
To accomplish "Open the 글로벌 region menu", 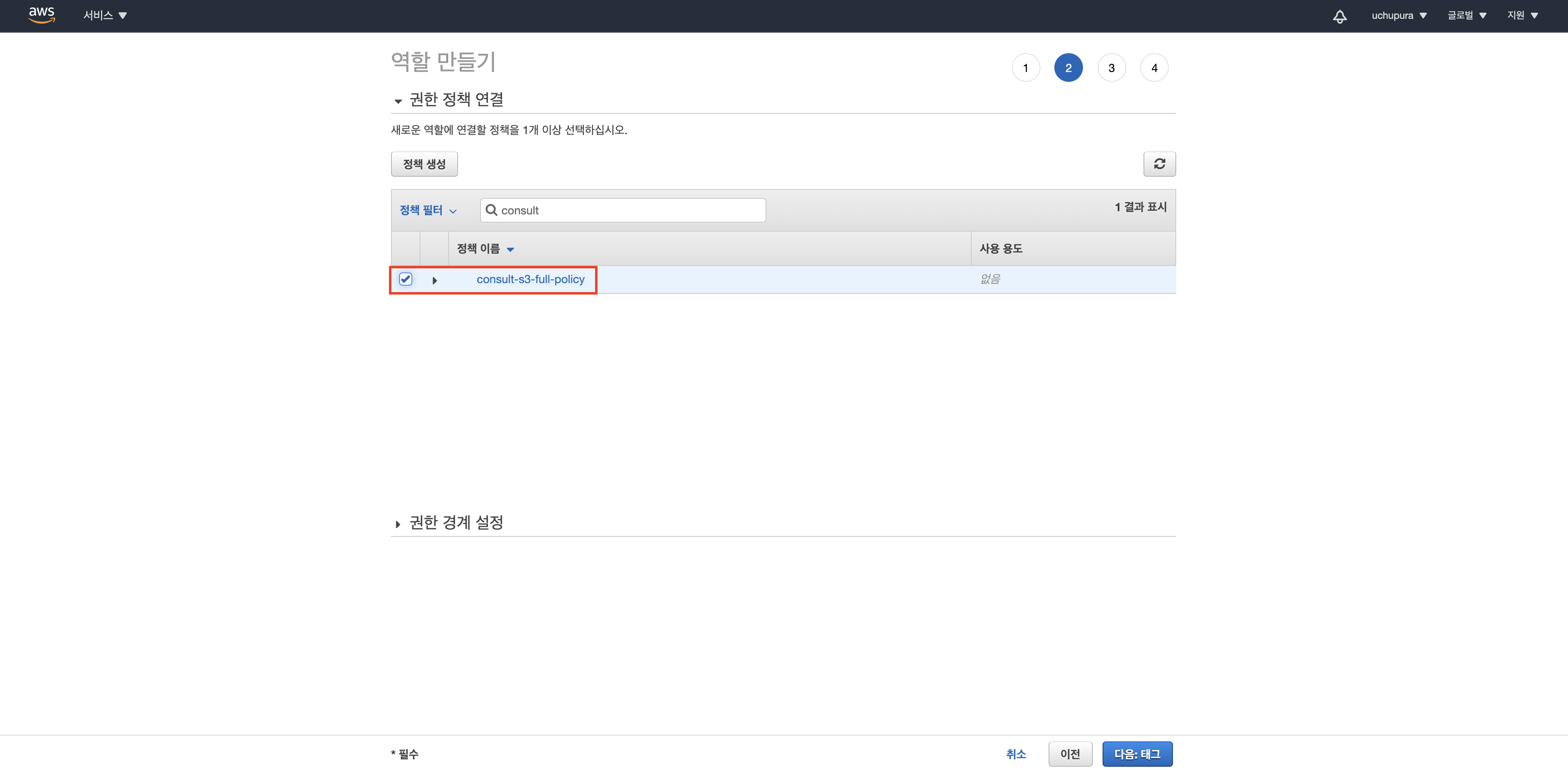I will click(1466, 15).
